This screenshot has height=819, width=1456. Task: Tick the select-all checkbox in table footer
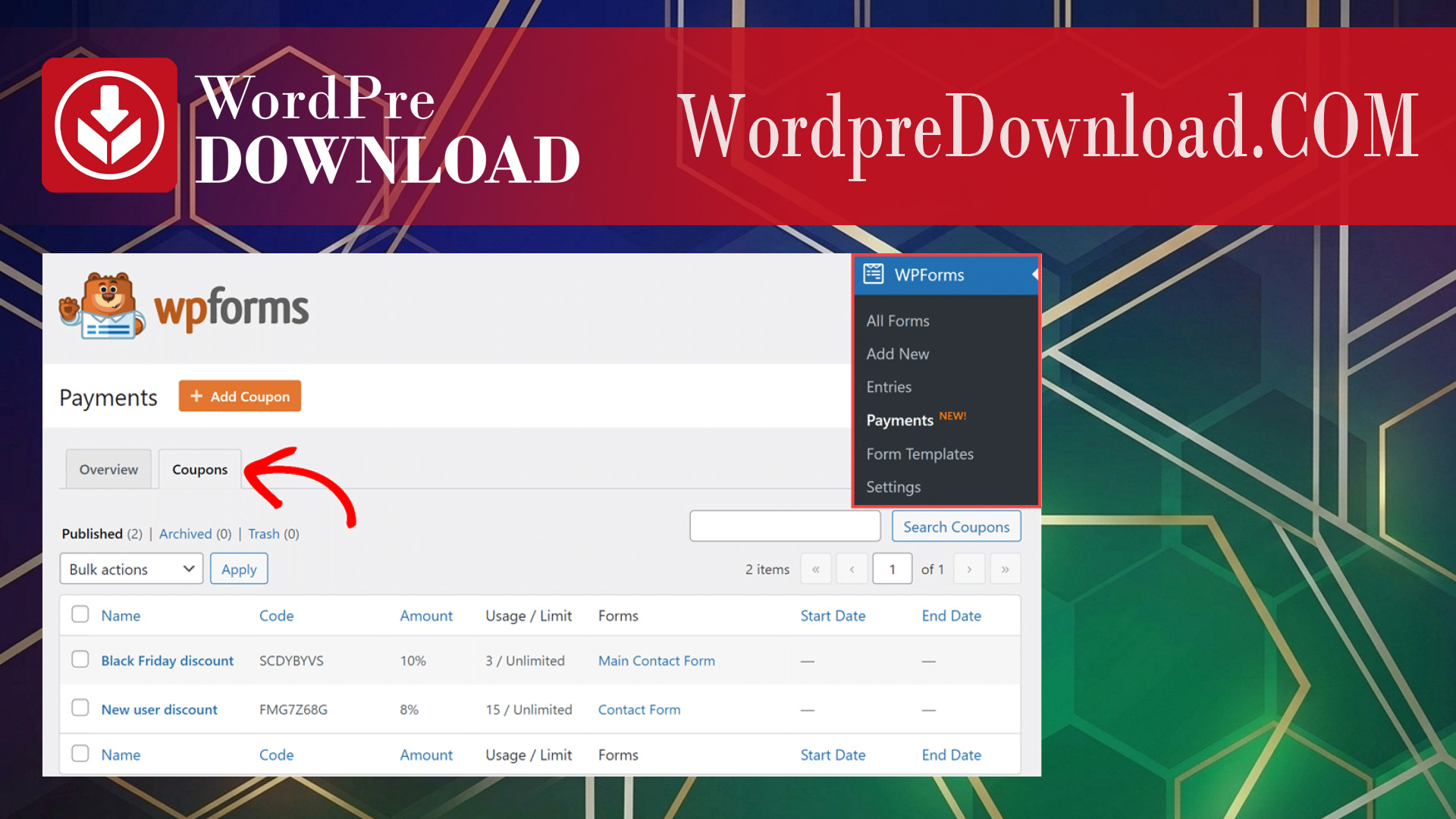tap(80, 753)
